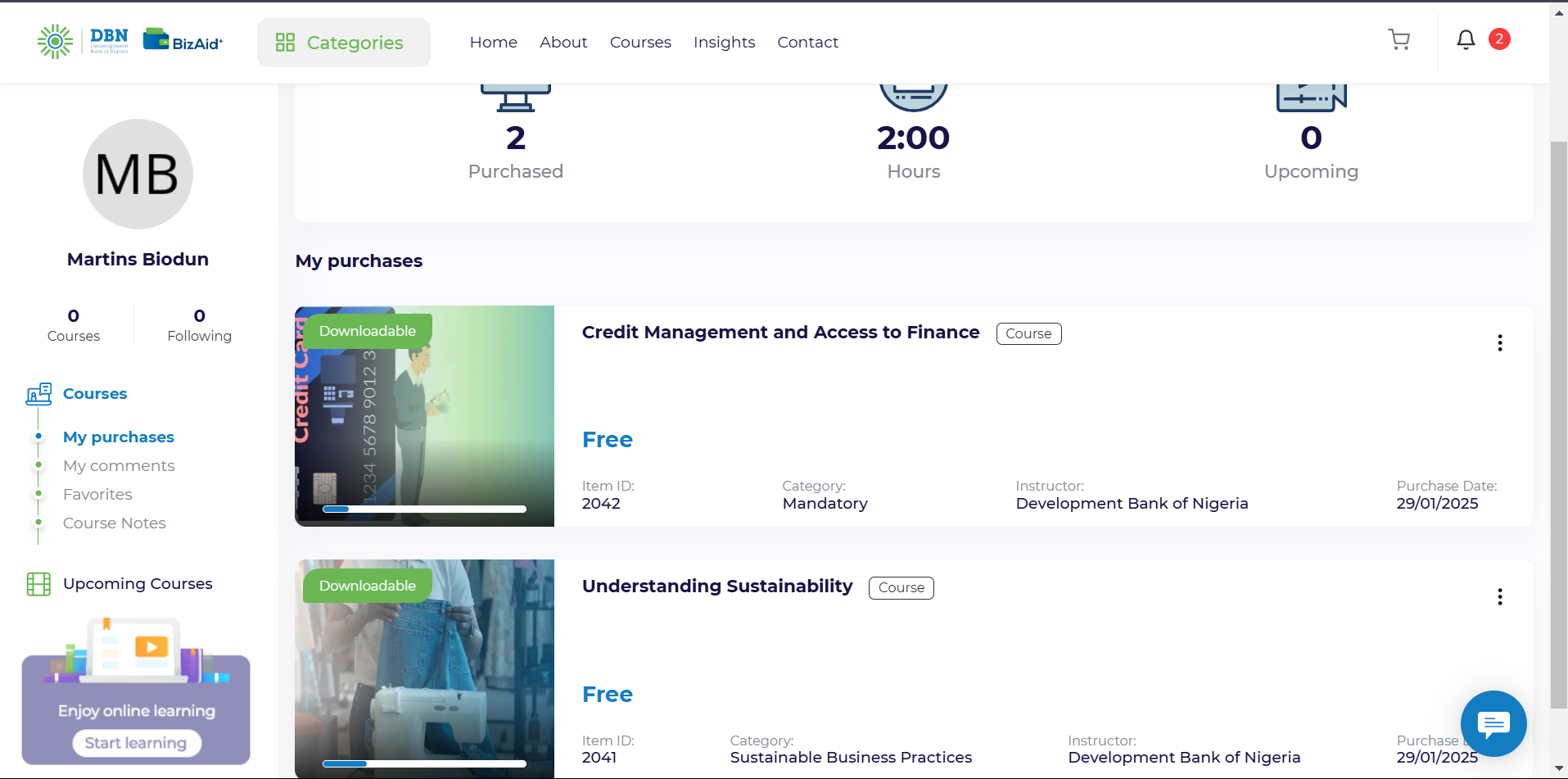Click the Martins Biodun profile name
1568x779 pixels.
pyautogui.click(x=138, y=259)
